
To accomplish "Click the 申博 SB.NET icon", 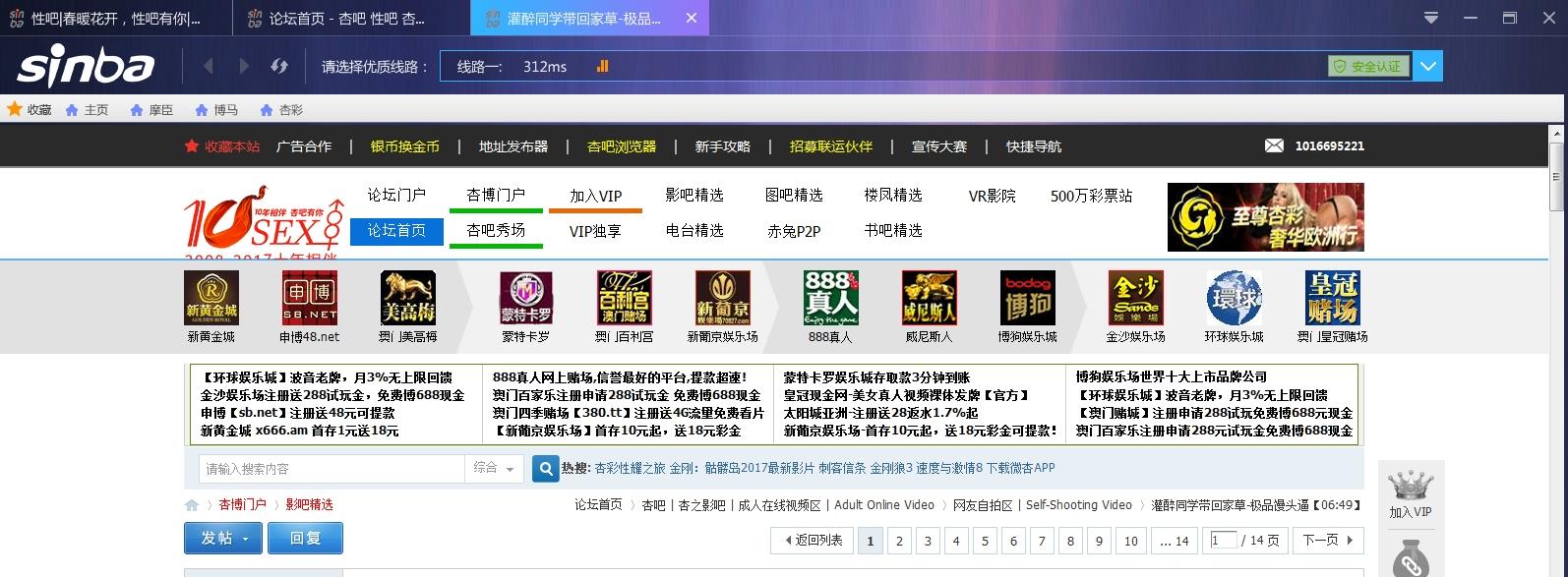I will (x=310, y=298).
